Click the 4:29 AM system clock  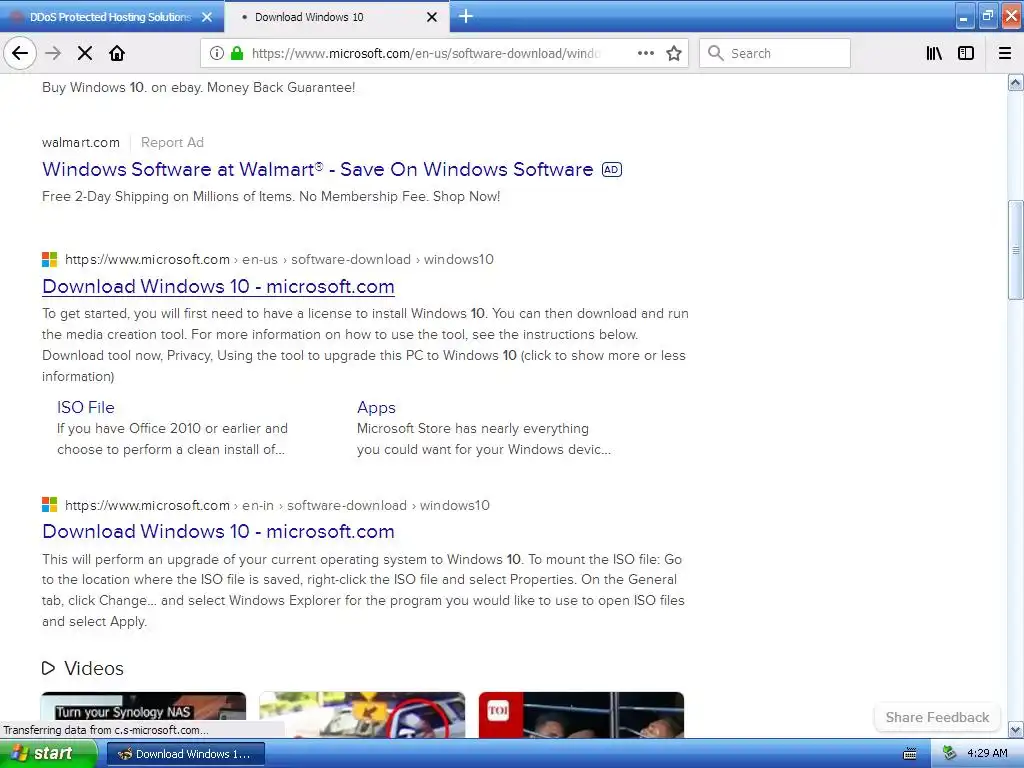pos(987,754)
